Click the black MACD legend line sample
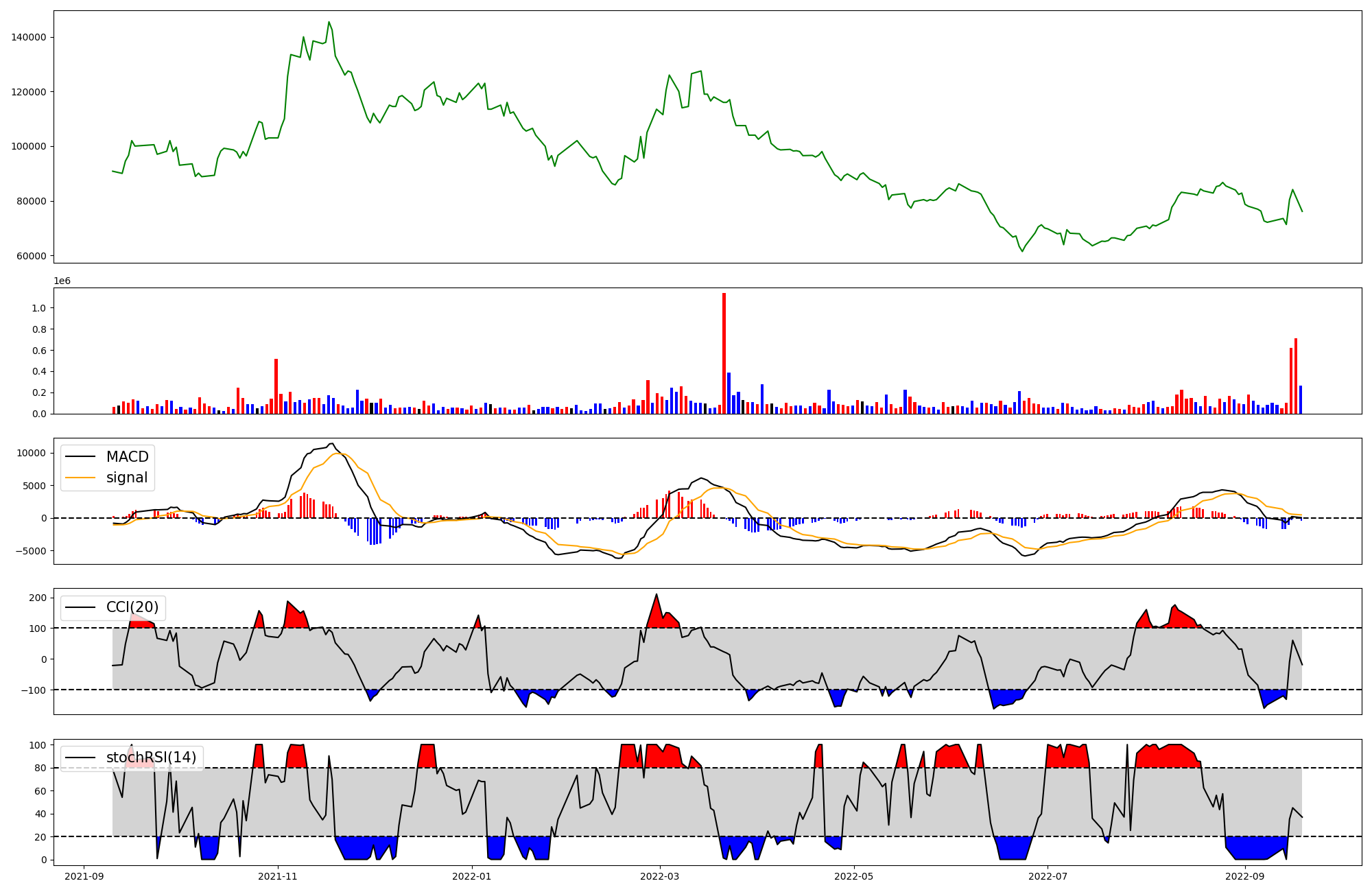This screenshot has height=892, width=1372. click(x=81, y=457)
